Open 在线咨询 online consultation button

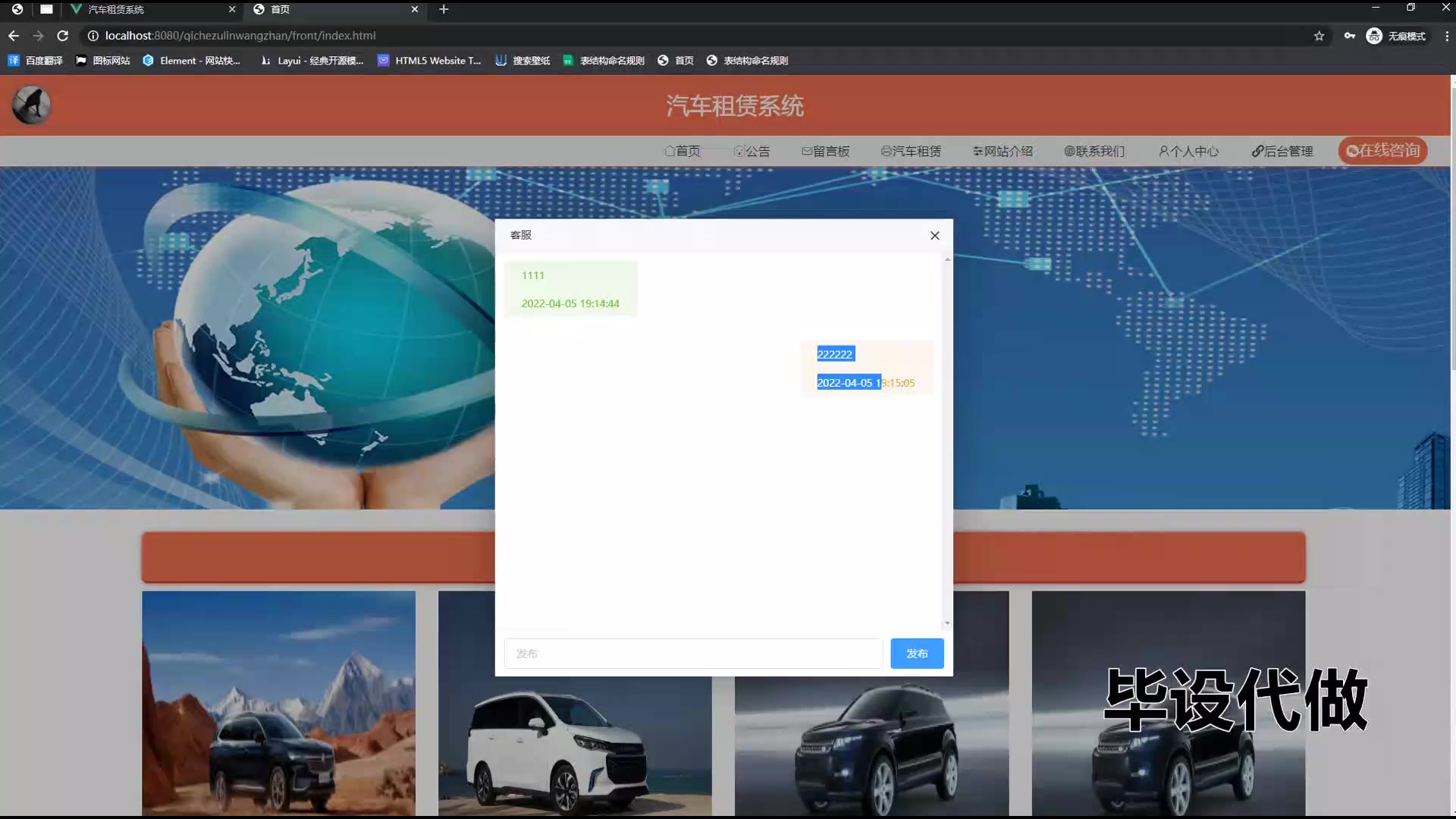click(x=1382, y=151)
